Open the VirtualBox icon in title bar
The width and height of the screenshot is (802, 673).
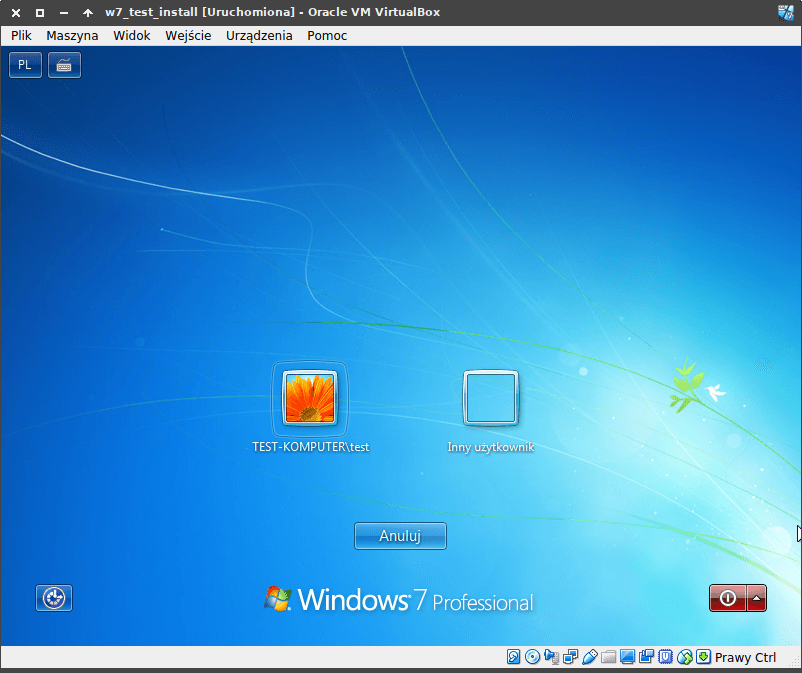pos(786,13)
